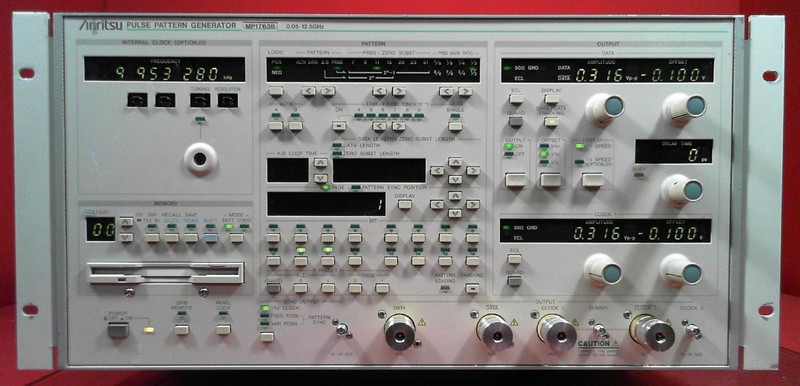The height and width of the screenshot is (386, 800).
Task: Click memory DIR / FILE No. button
Action: tap(152, 238)
